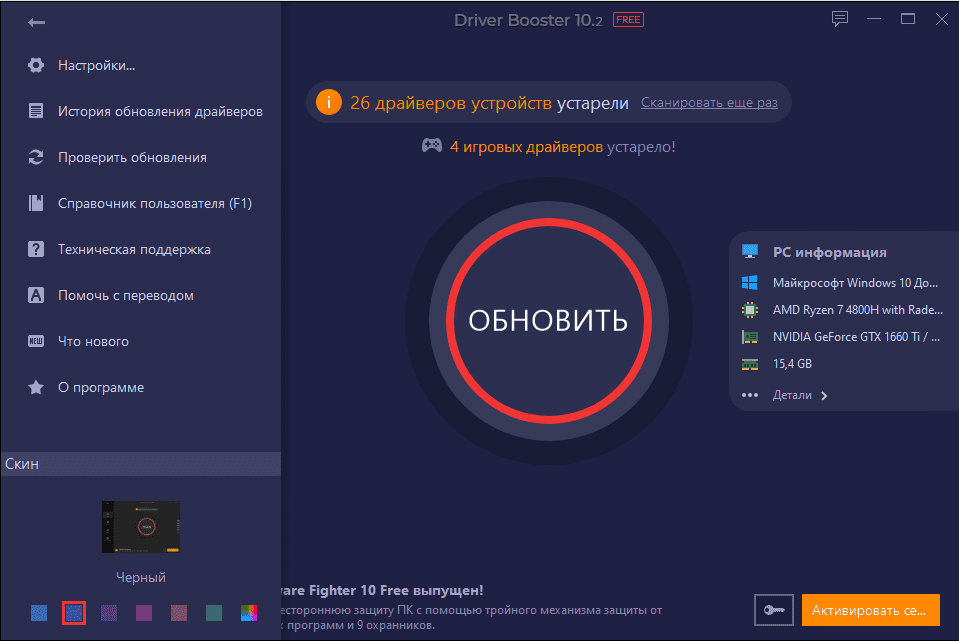The image size is (959, 641).
Task: Click Активировать се... orange button
Action: click(870, 610)
